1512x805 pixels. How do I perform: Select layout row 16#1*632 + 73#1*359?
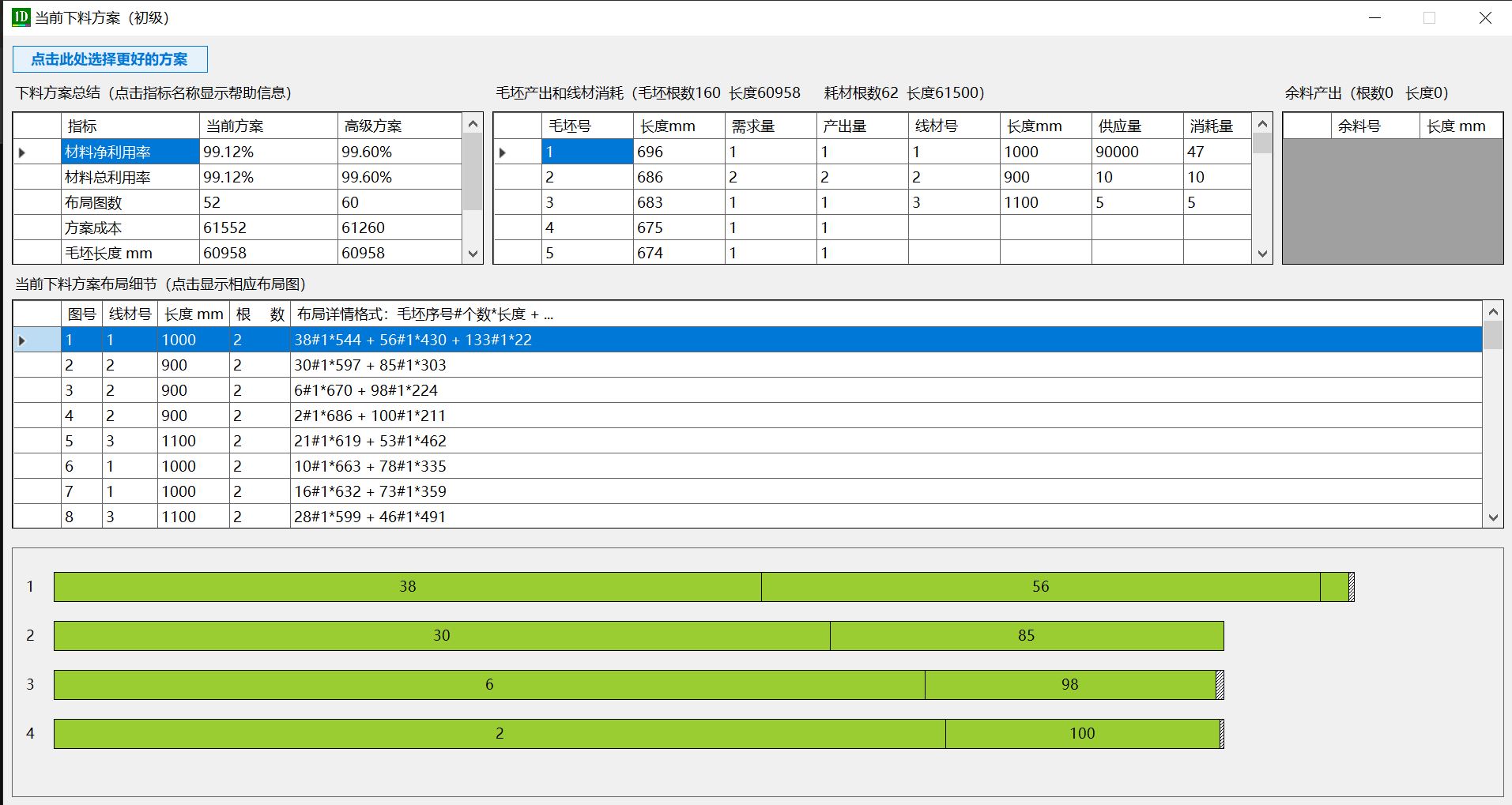(x=748, y=491)
